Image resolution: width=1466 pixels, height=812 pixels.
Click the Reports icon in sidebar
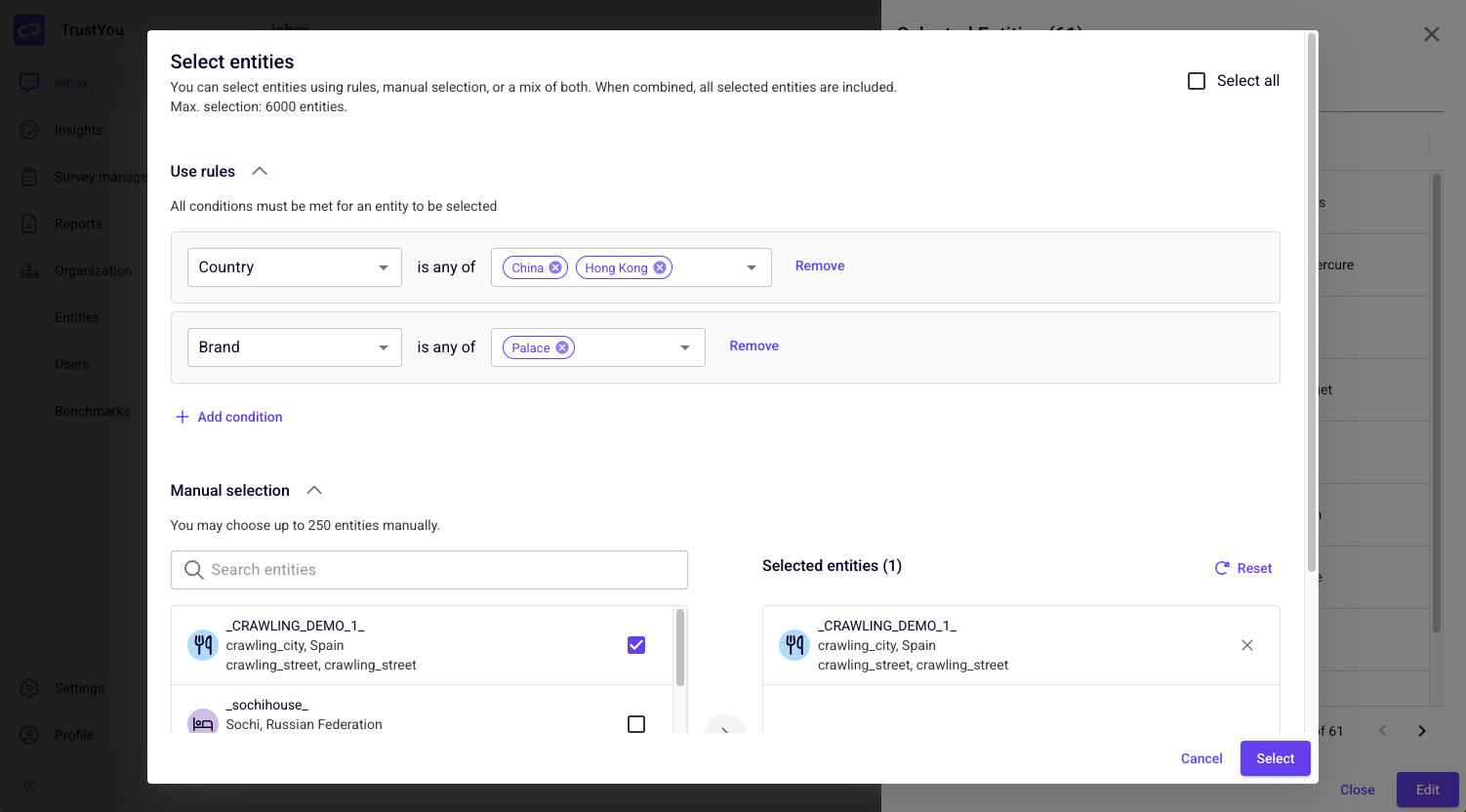29,223
